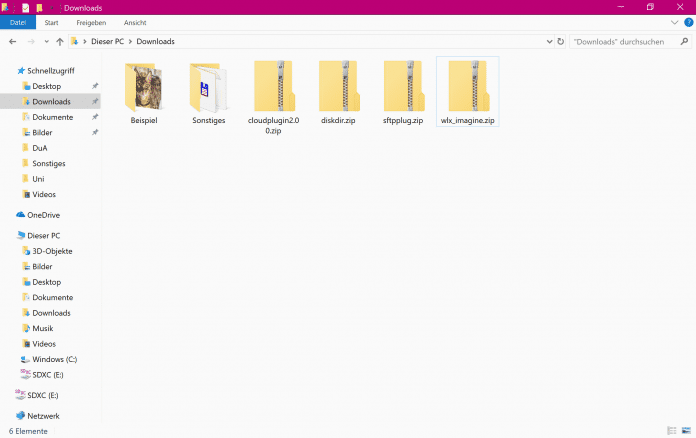Expand the ribbon using the chevron
The height and width of the screenshot is (438, 696).
pyautogui.click(x=675, y=22)
